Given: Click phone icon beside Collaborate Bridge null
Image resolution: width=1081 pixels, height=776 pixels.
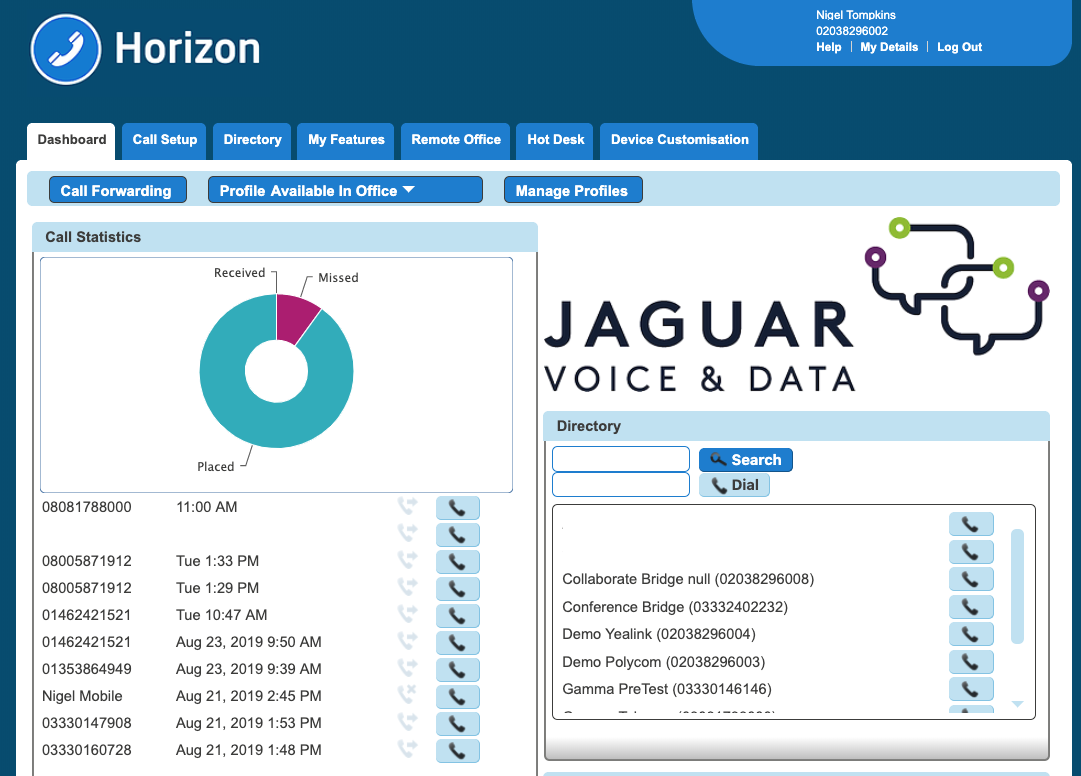Looking at the screenshot, I should 970,579.
